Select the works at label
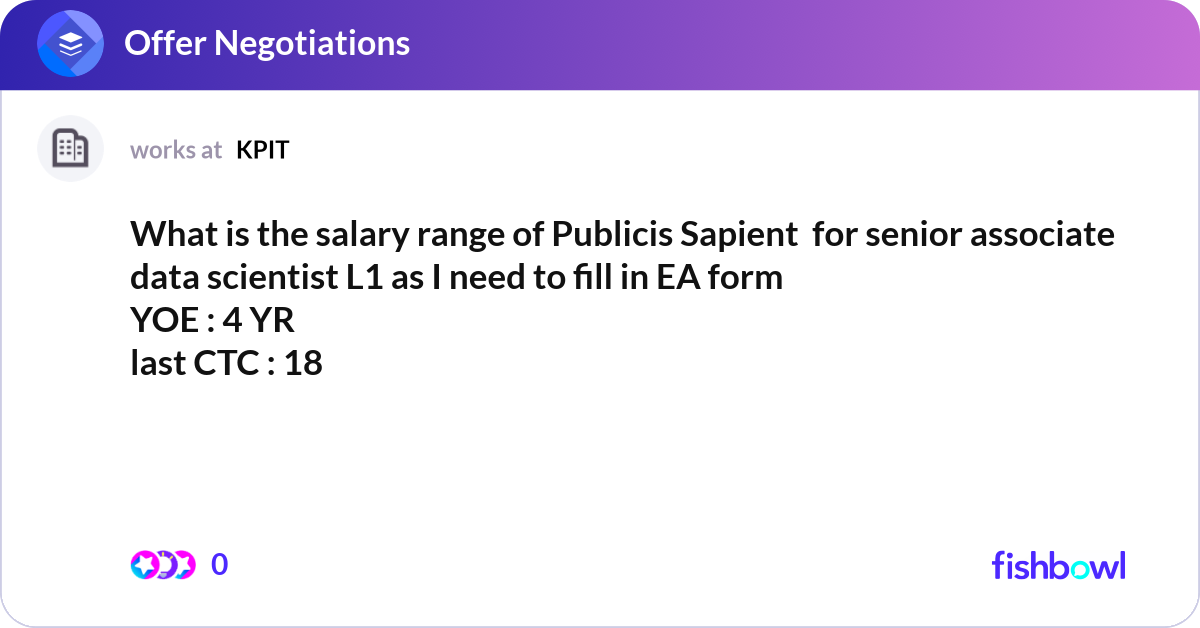The image size is (1200, 628). 176,150
